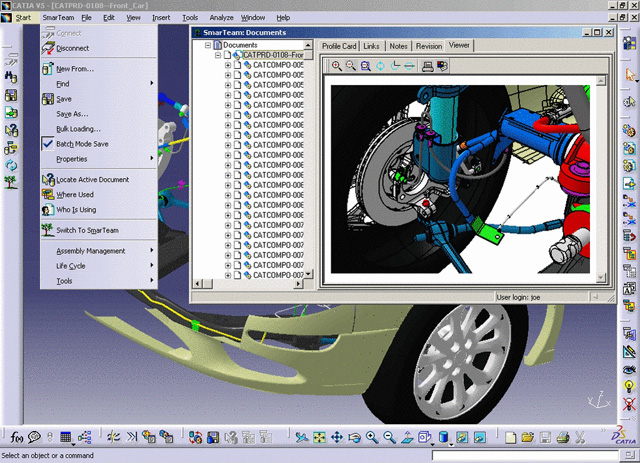Viewport: 640px width, 463px height.
Task: Click the print icon in Viewer toolbar
Action: click(x=427, y=66)
